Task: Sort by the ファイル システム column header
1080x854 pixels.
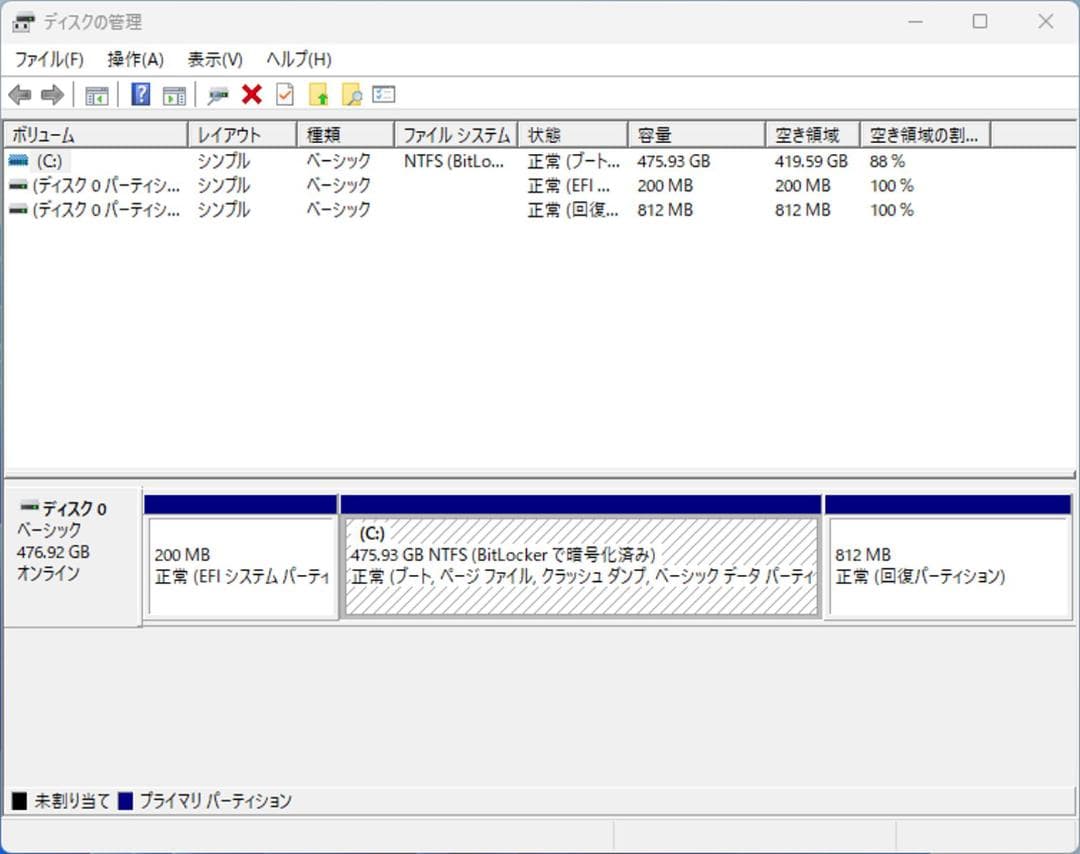Action: pyautogui.click(x=457, y=134)
